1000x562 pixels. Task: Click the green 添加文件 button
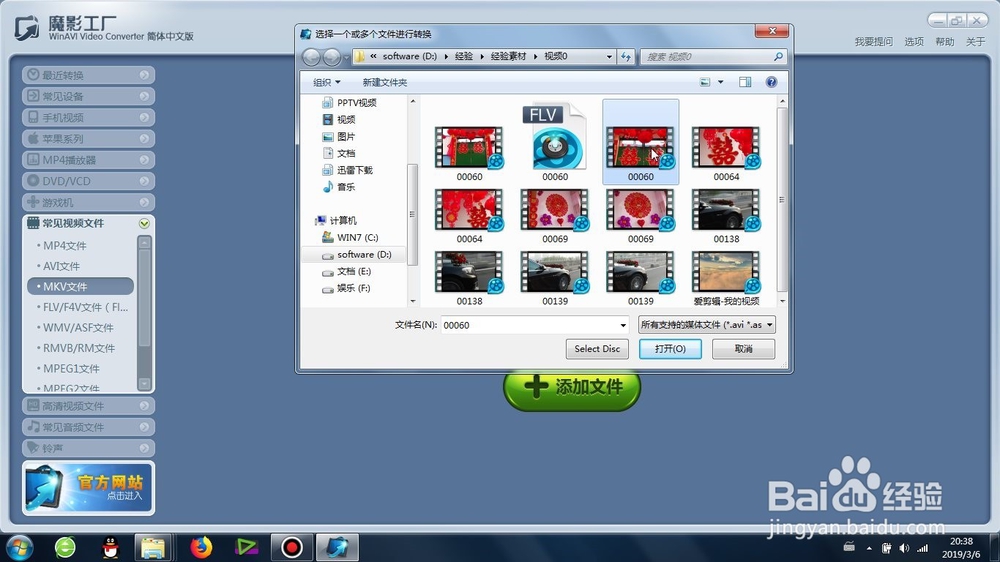pos(571,387)
